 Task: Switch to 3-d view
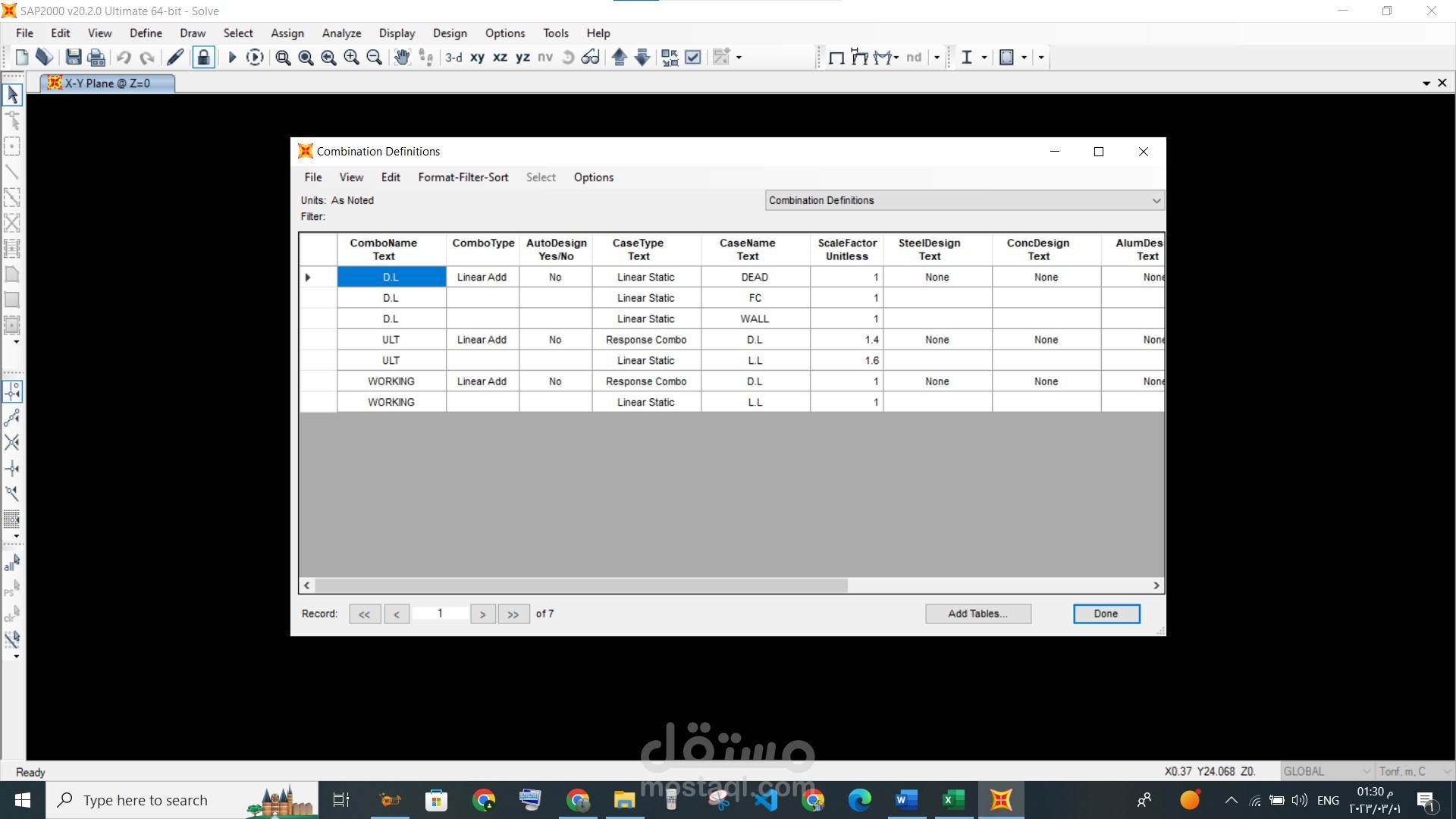(x=453, y=57)
